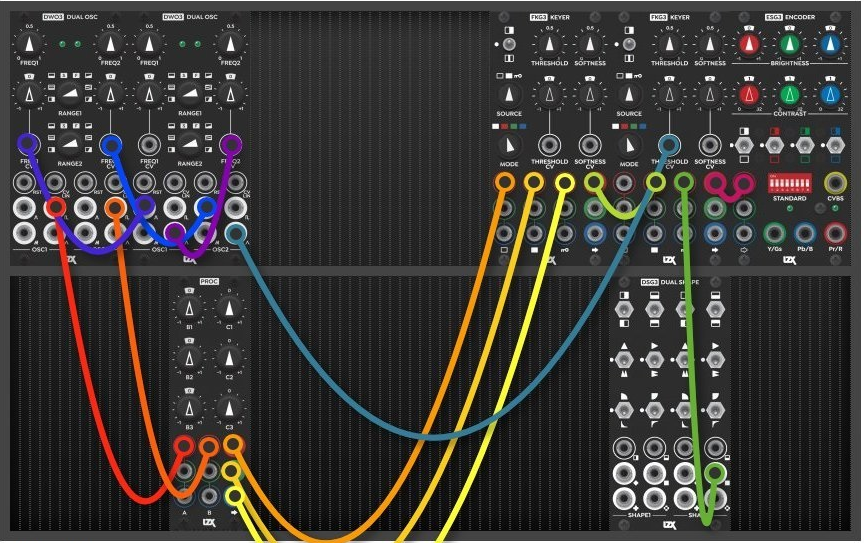The height and width of the screenshot is (543, 864).
Task: Click the green cable plug on Dual Shape
Action: [x=715, y=473]
